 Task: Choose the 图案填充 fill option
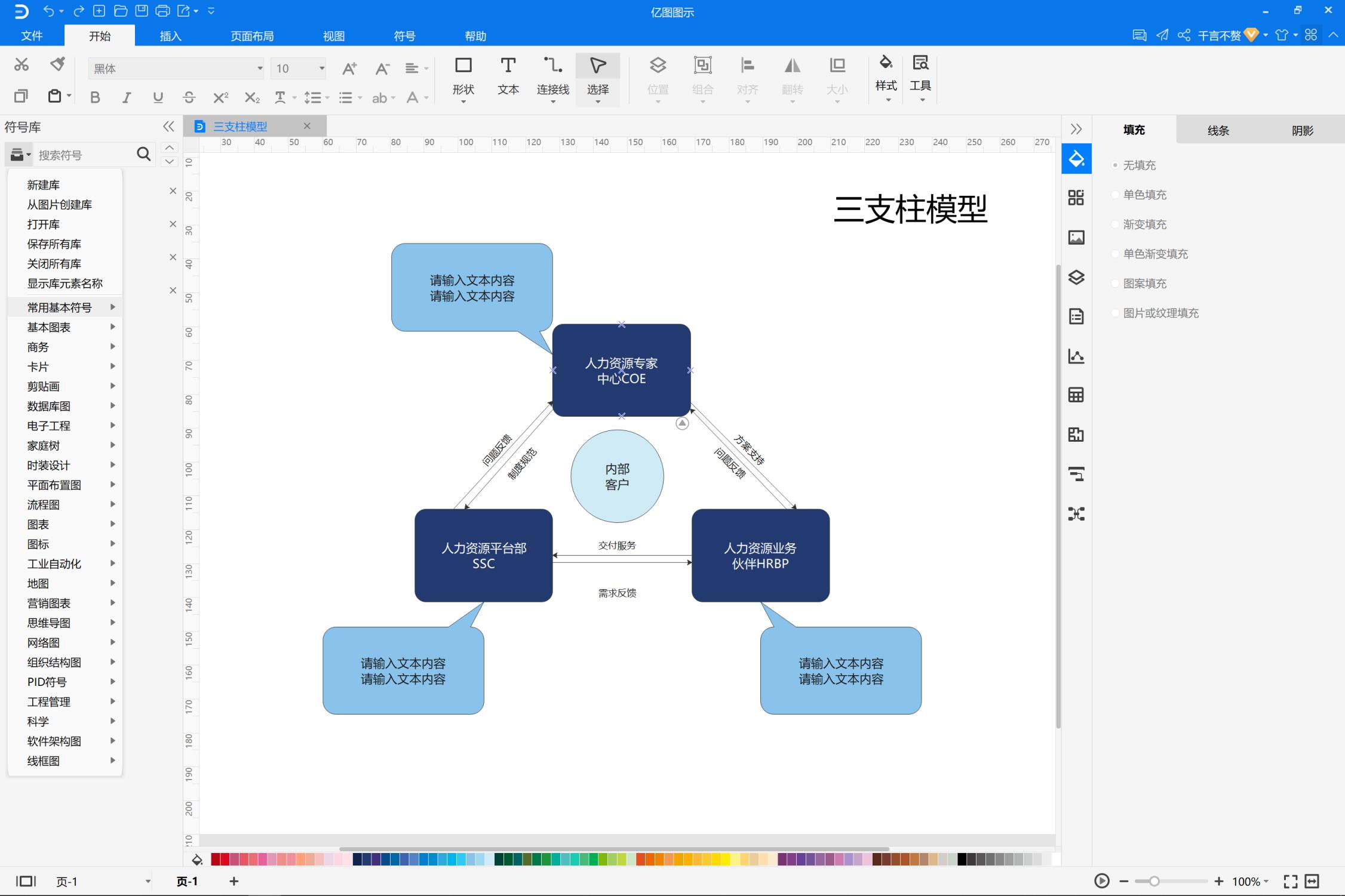point(1115,284)
